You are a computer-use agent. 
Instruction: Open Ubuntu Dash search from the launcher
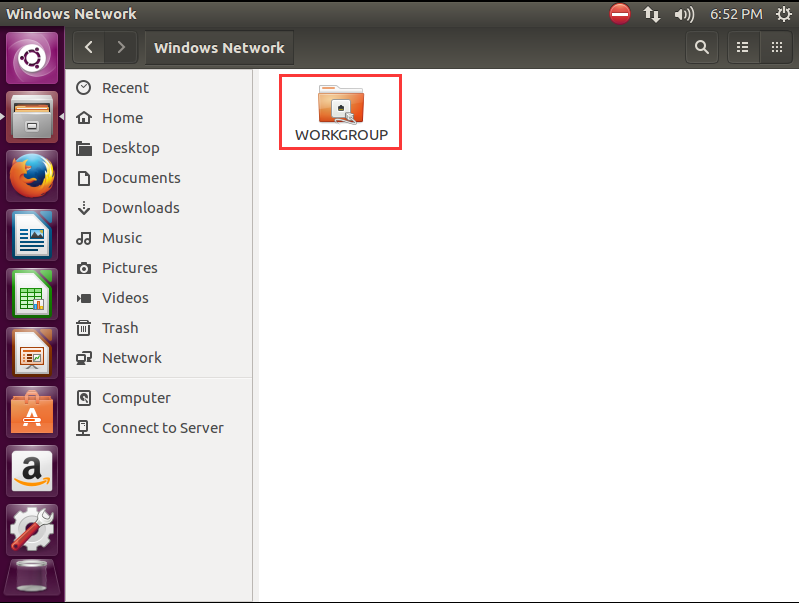click(32, 58)
